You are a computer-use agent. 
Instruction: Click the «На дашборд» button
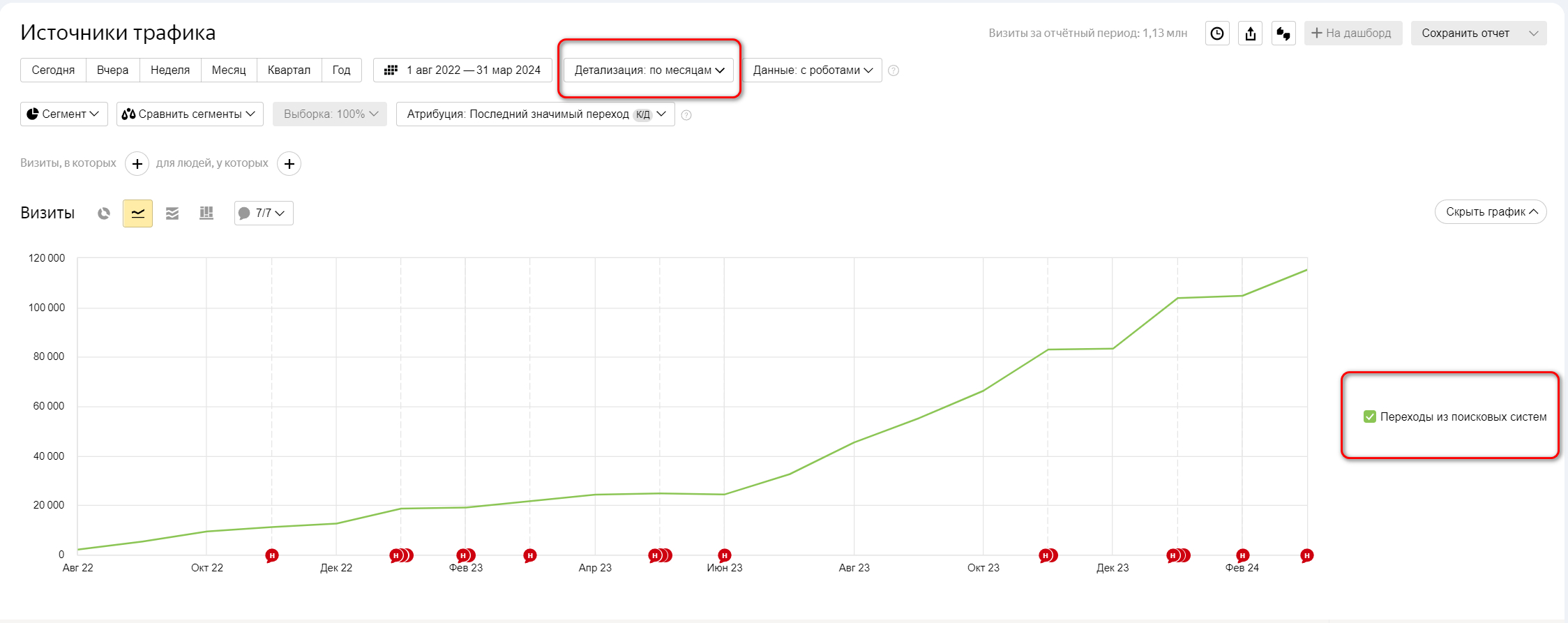(1353, 33)
